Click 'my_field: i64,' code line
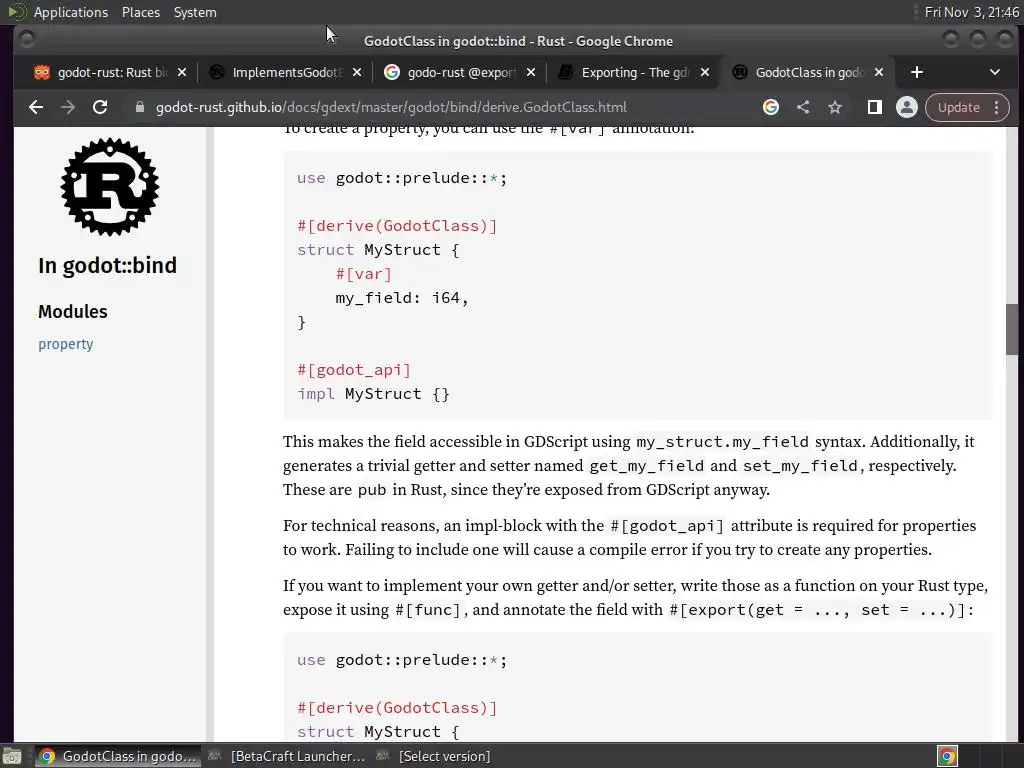The height and width of the screenshot is (768, 1024). pos(402,298)
